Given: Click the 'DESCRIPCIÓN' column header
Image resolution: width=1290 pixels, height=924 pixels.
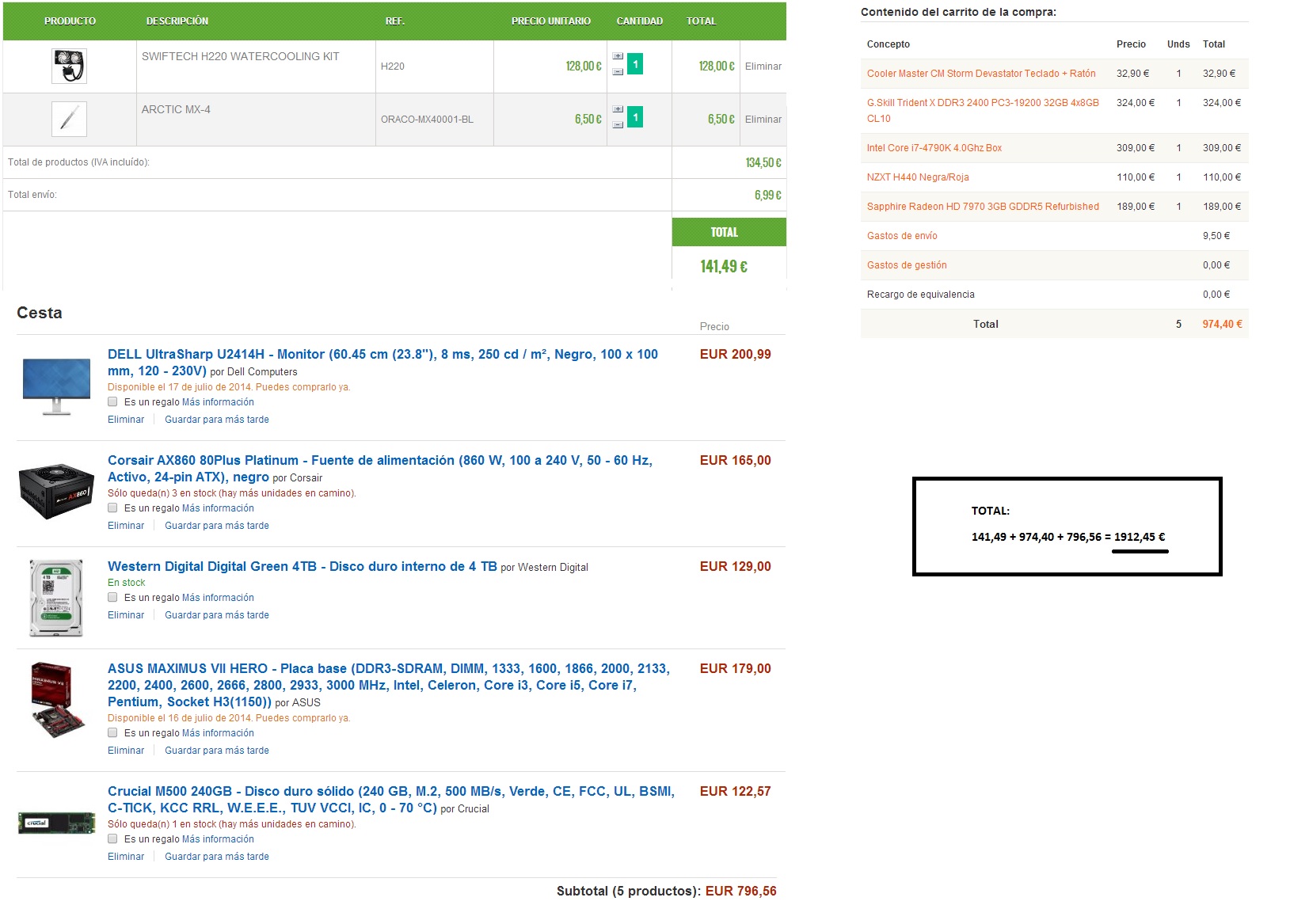Looking at the screenshot, I should 177,21.
